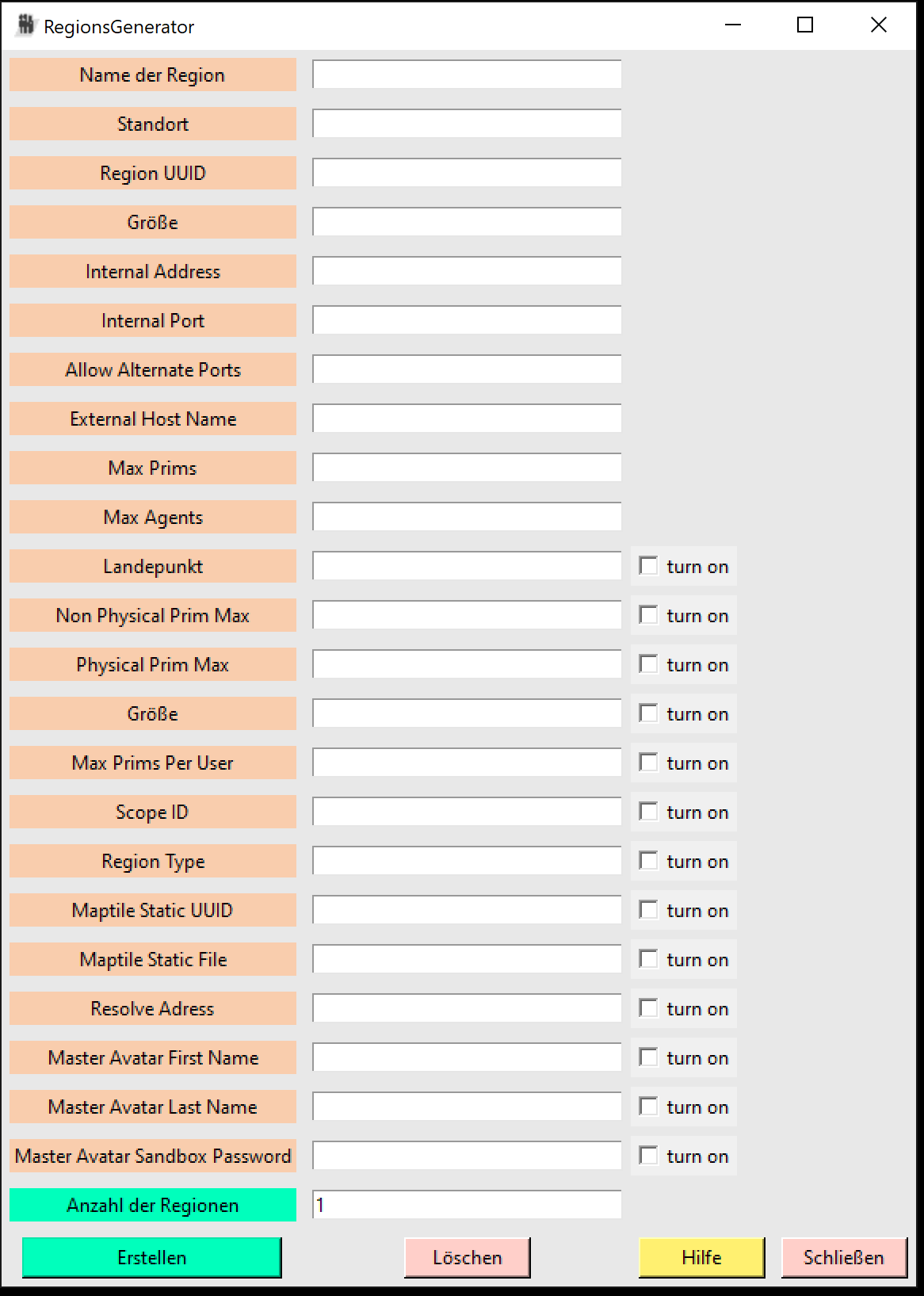Check turn on for Master Avatar Sandbox Password

click(649, 1156)
